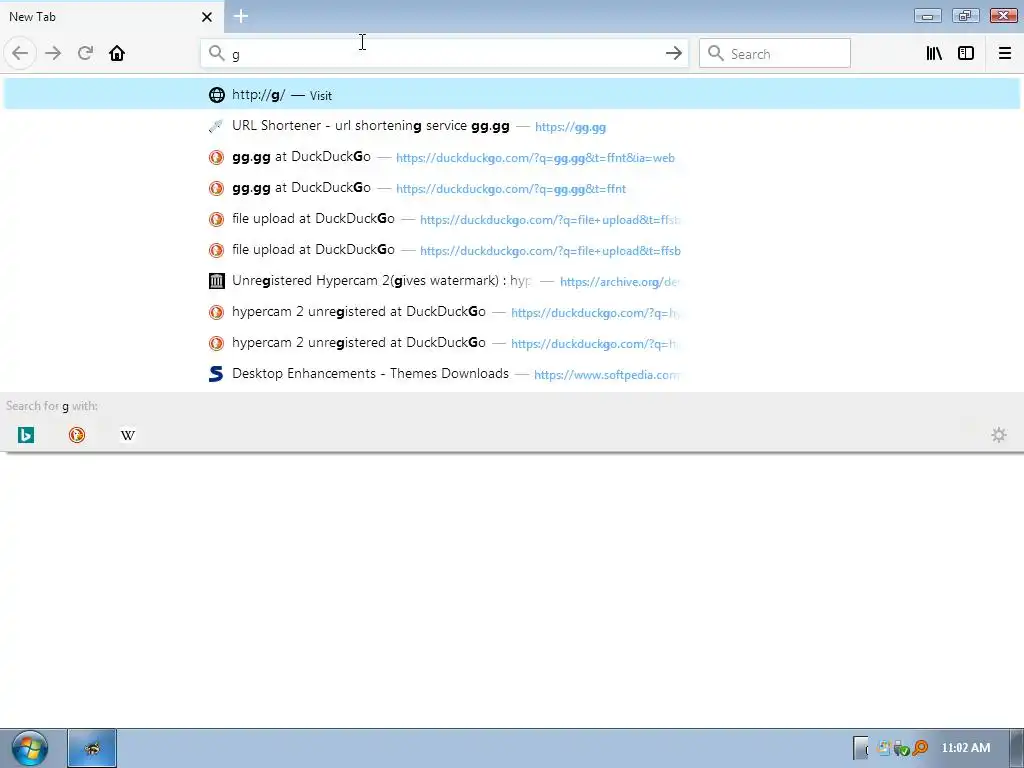Open the Library icon
The height and width of the screenshot is (768, 1024).
(934, 53)
